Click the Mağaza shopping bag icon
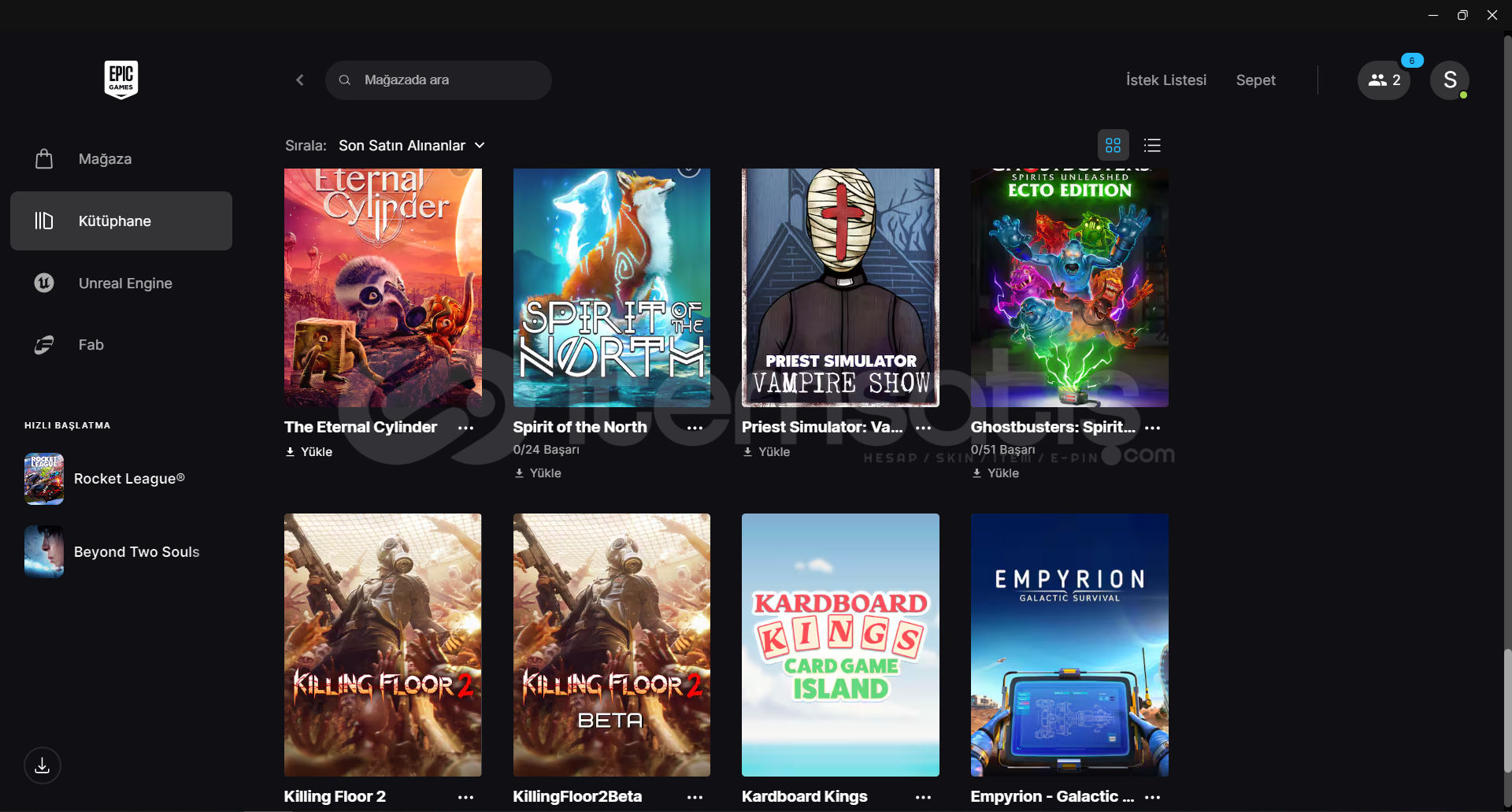Viewport: 1512px width, 812px height. (44, 159)
